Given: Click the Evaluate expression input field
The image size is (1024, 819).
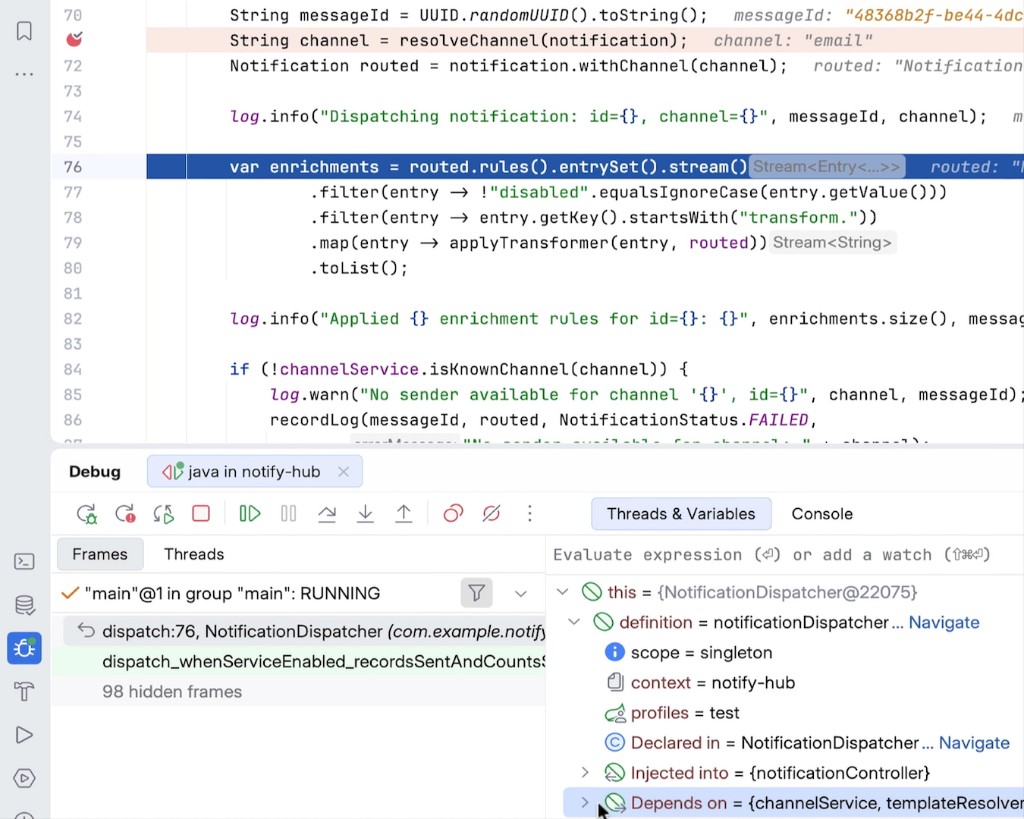Looking at the screenshot, I should tap(784, 554).
